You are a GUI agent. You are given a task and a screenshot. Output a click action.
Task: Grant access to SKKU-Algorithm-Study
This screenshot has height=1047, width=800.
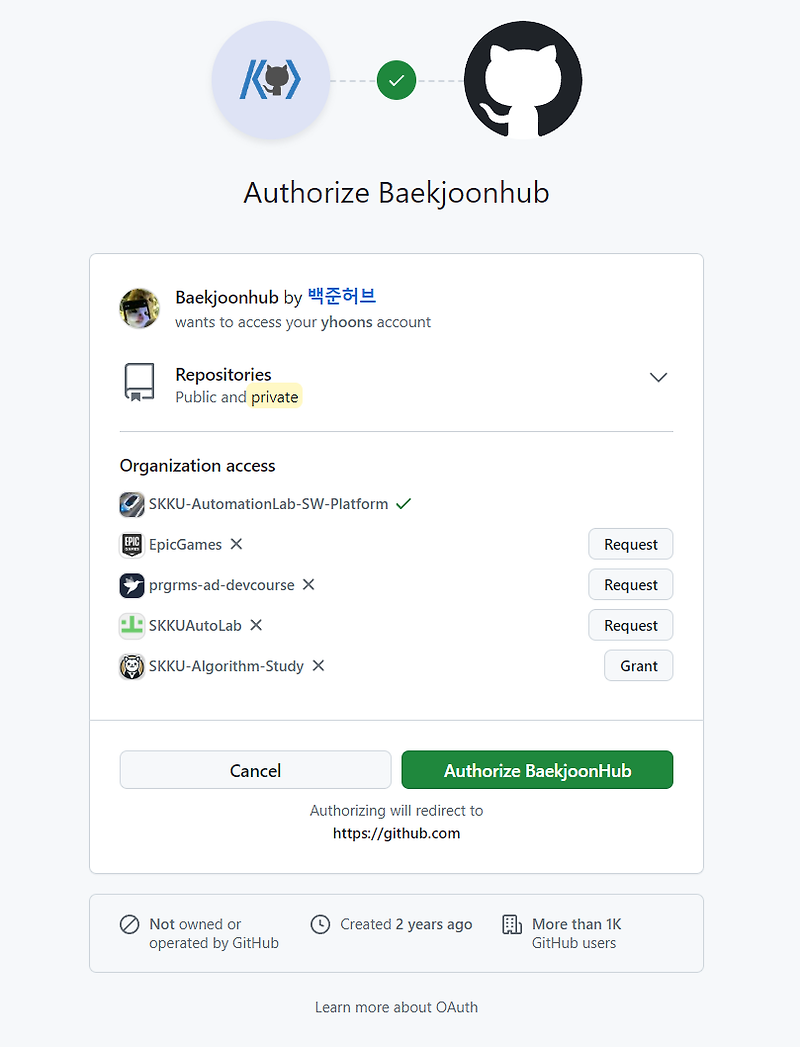[x=638, y=665]
